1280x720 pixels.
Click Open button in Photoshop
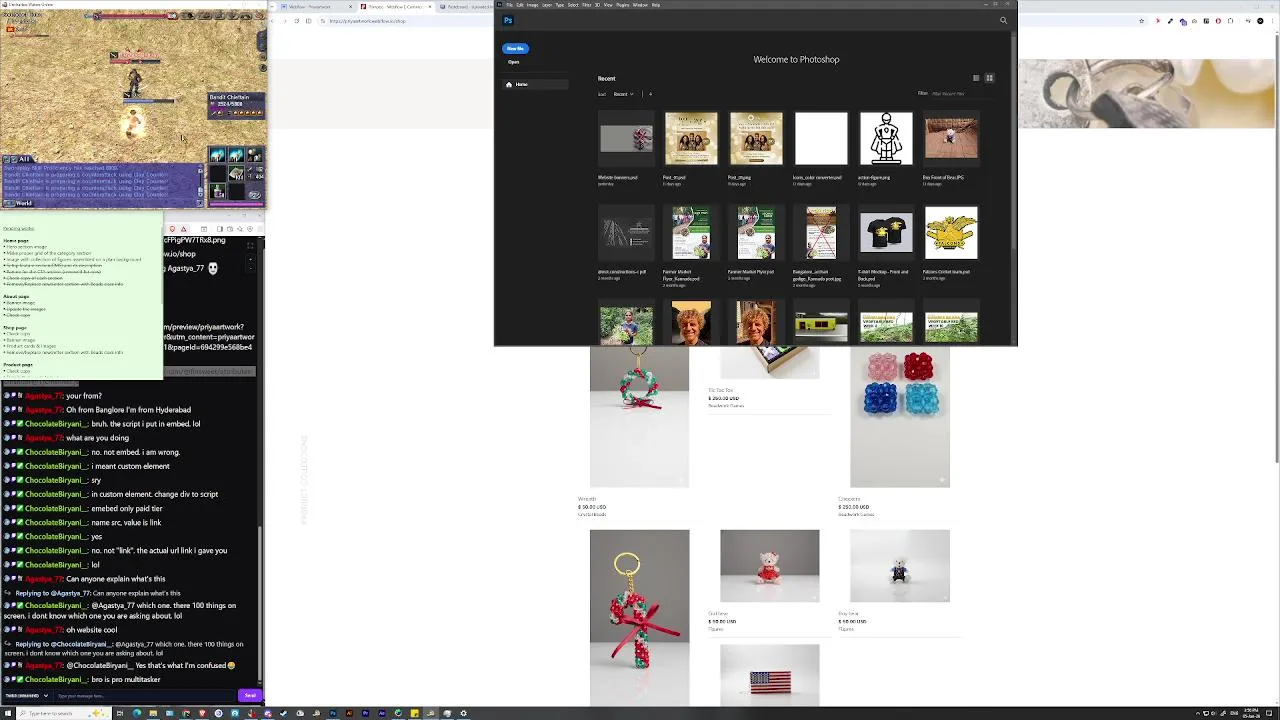coord(514,62)
